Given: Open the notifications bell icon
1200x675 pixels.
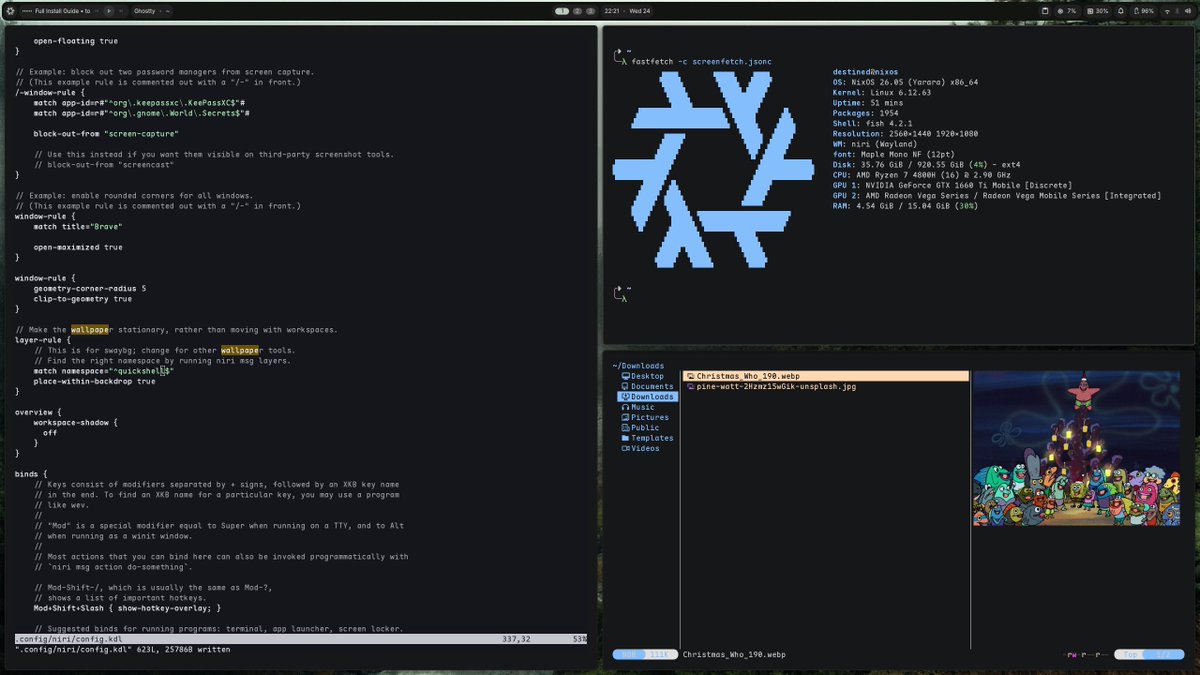Looking at the screenshot, I should [x=1121, y=11].
